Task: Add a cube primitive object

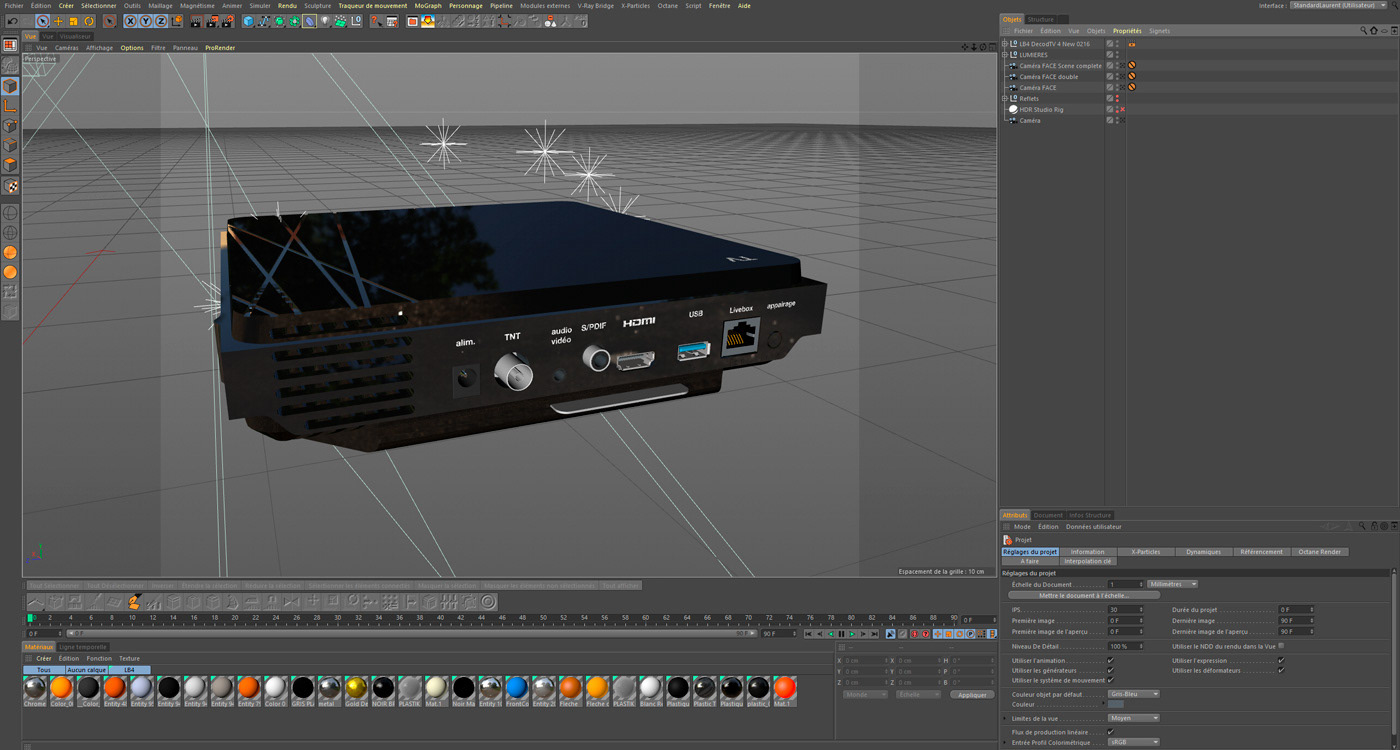Action: click(249, 21)
